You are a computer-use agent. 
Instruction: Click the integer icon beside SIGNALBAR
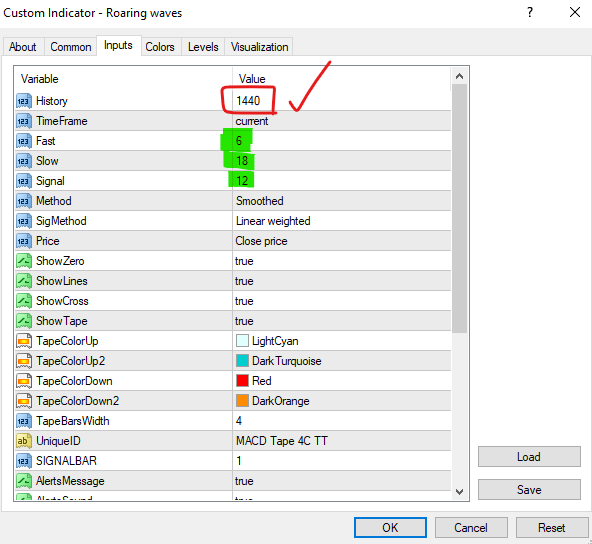click(23, 461)
